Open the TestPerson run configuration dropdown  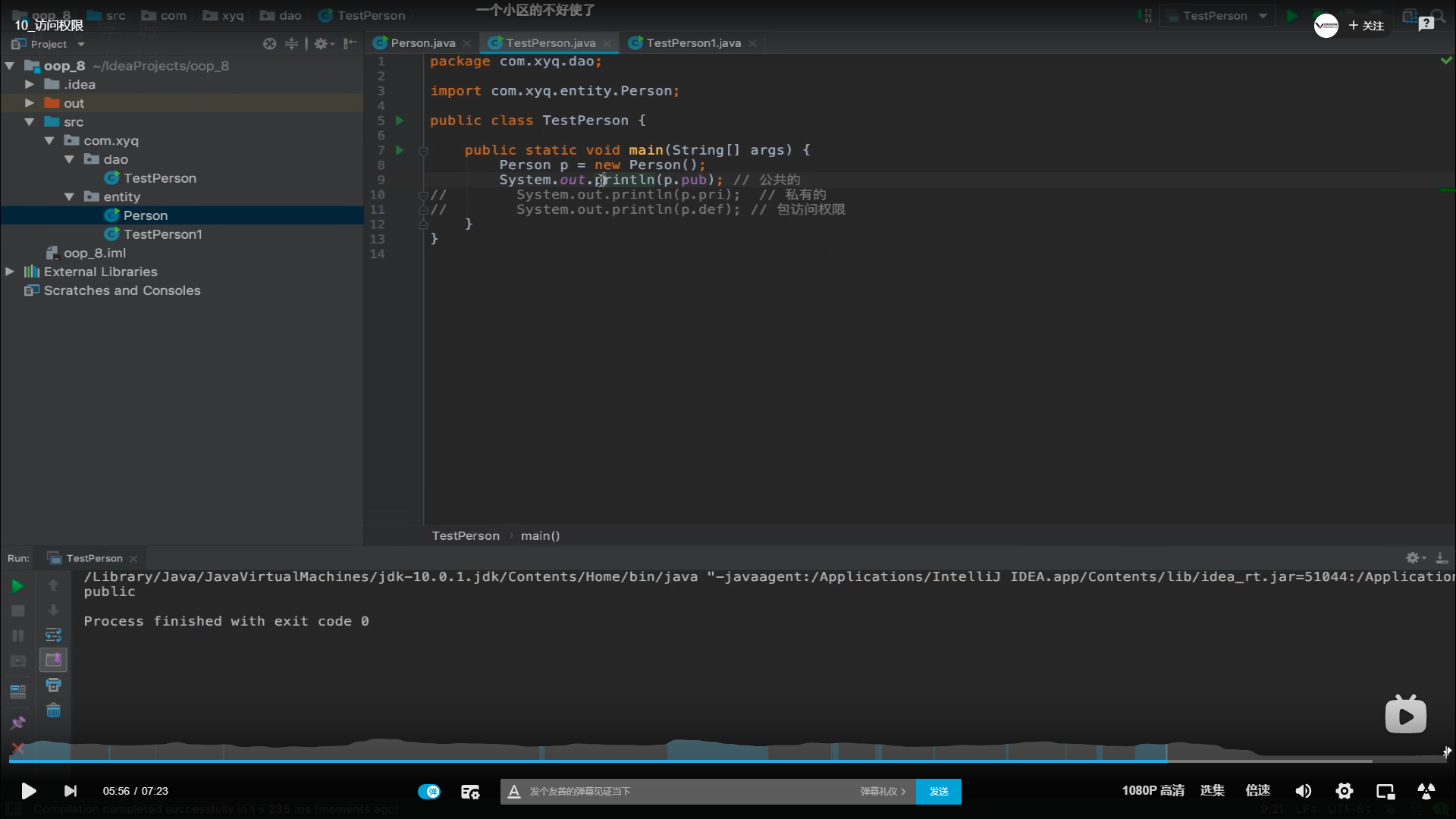(x=1216, y=16)
